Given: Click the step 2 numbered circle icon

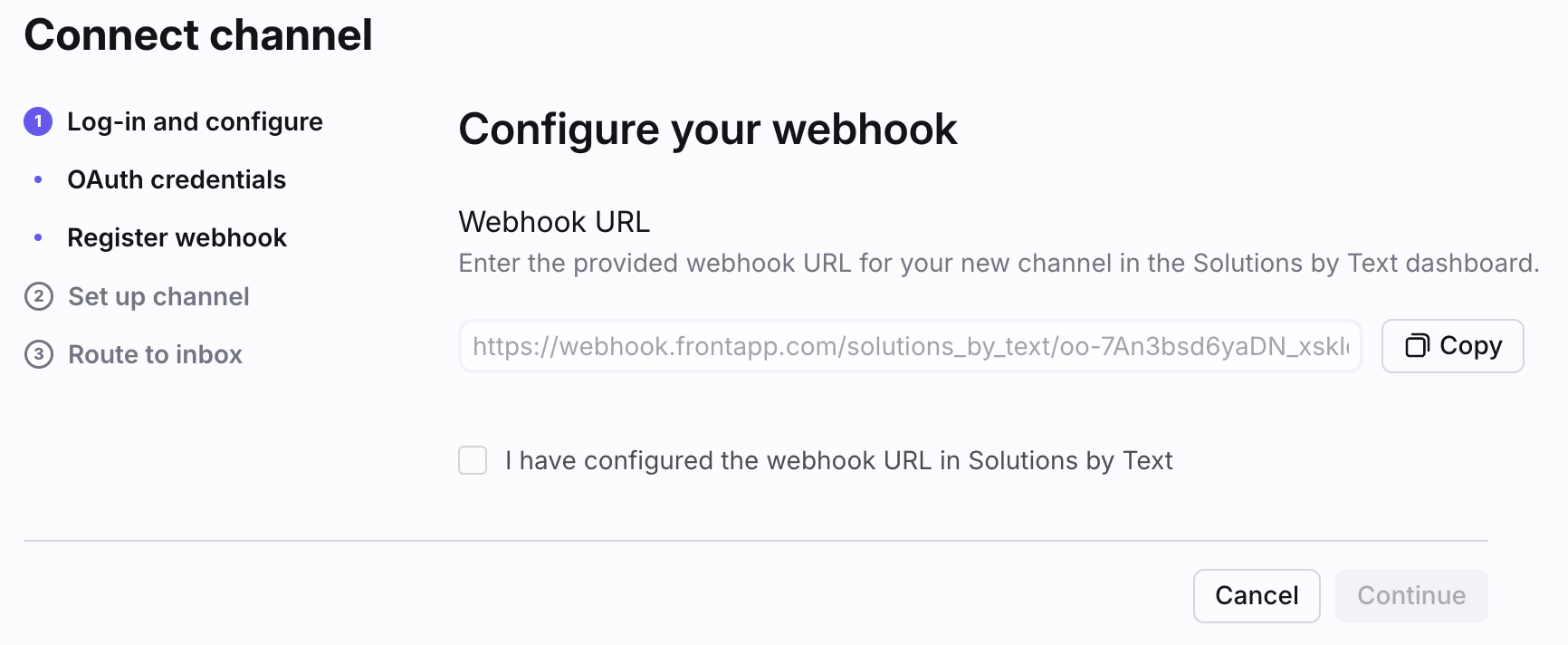Looking at the screenshot, I should [x=38, y=296].
